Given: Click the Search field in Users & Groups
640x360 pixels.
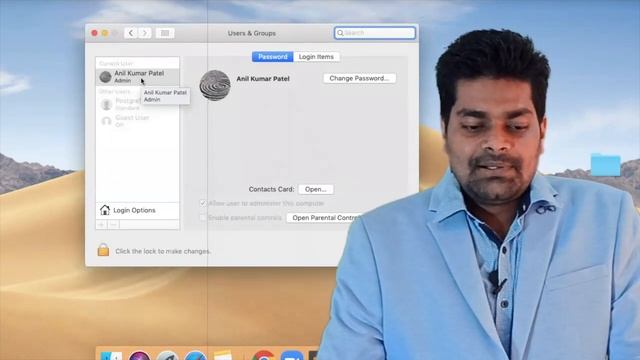Looking at the screenshot, I should point(375,33).
